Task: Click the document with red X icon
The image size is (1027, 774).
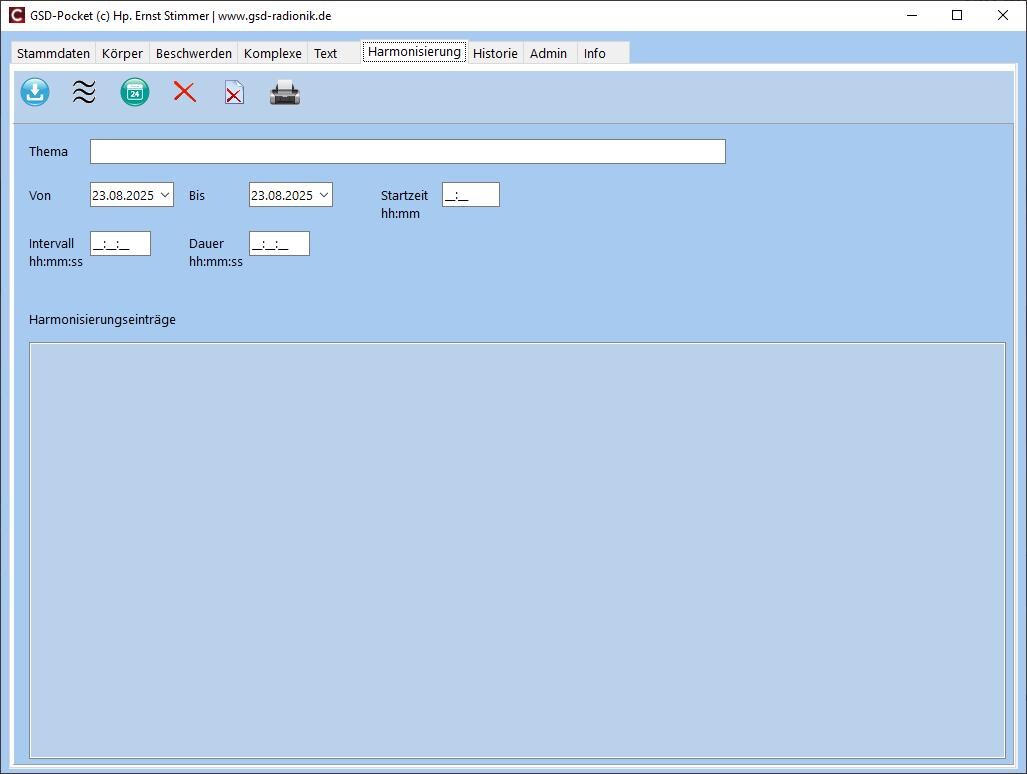Action: (234, 92)
